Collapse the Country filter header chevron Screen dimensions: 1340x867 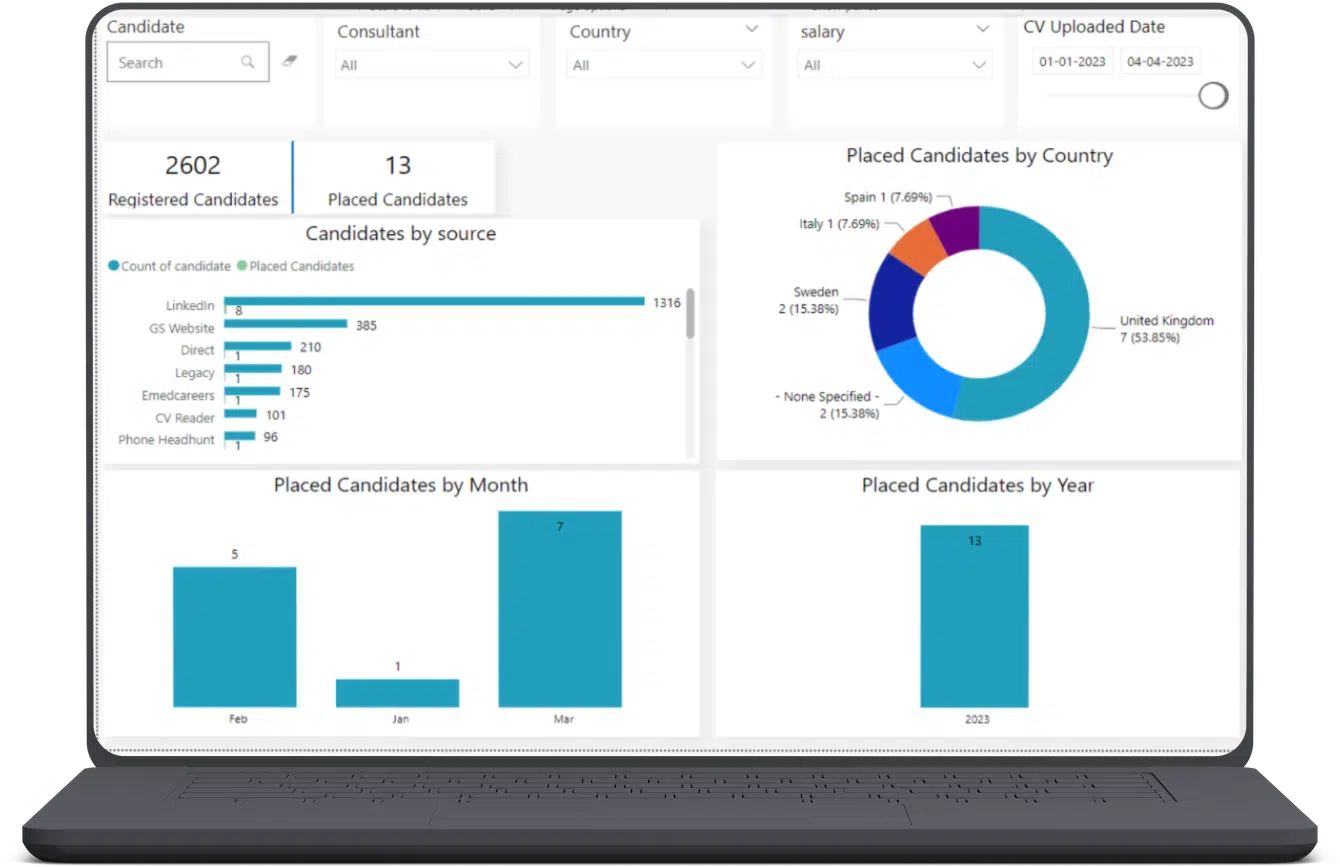point(752,30)
